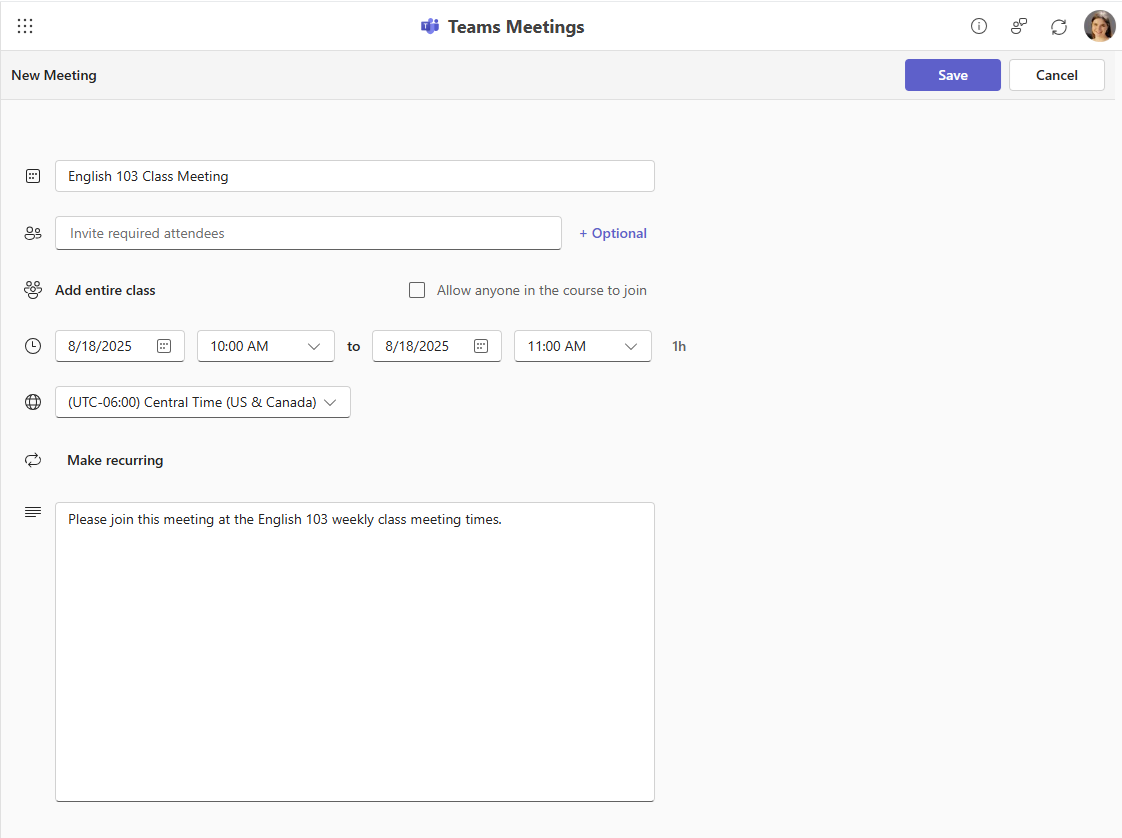The height and width of the screenshot is (838, 1122).
Task: Expand the 11:00 AM end time dropdown
Action: tap(583, 346)
